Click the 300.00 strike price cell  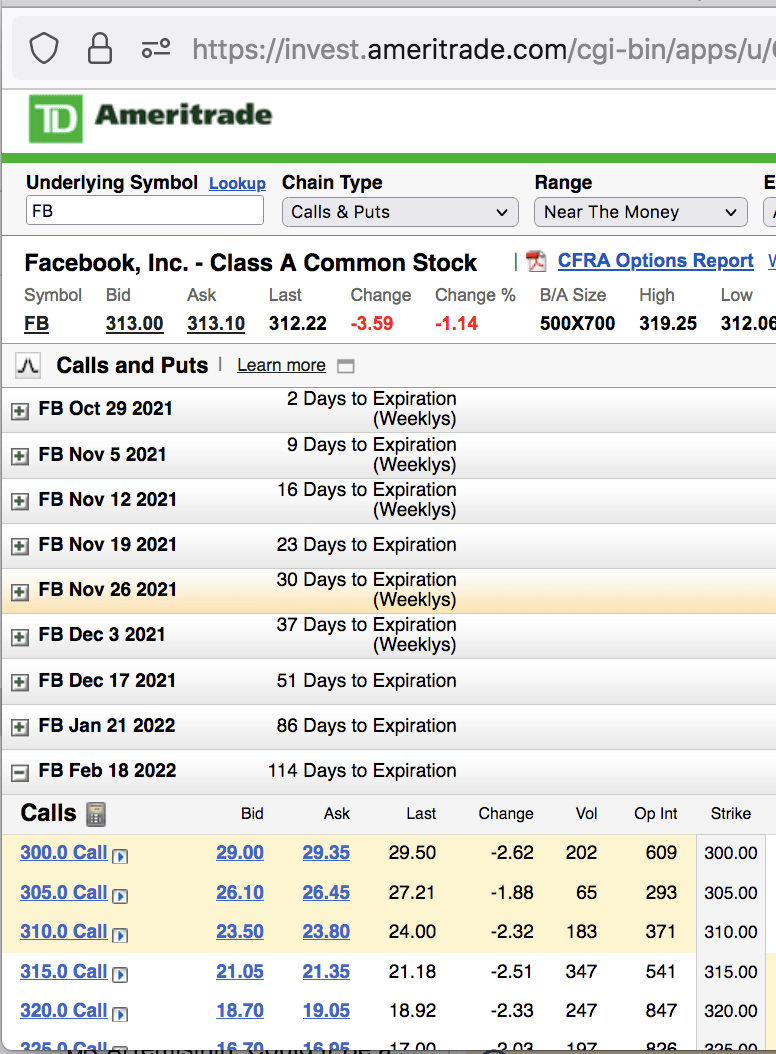point(731,854)
